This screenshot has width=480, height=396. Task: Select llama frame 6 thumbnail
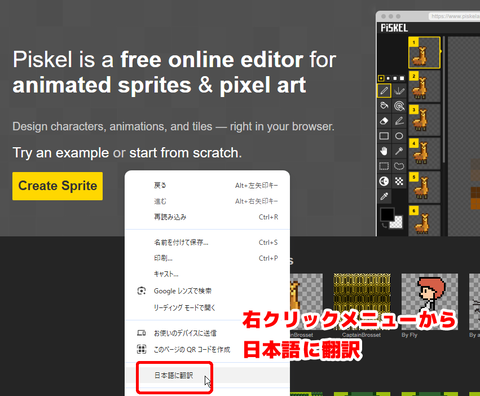tap(424, 221)
